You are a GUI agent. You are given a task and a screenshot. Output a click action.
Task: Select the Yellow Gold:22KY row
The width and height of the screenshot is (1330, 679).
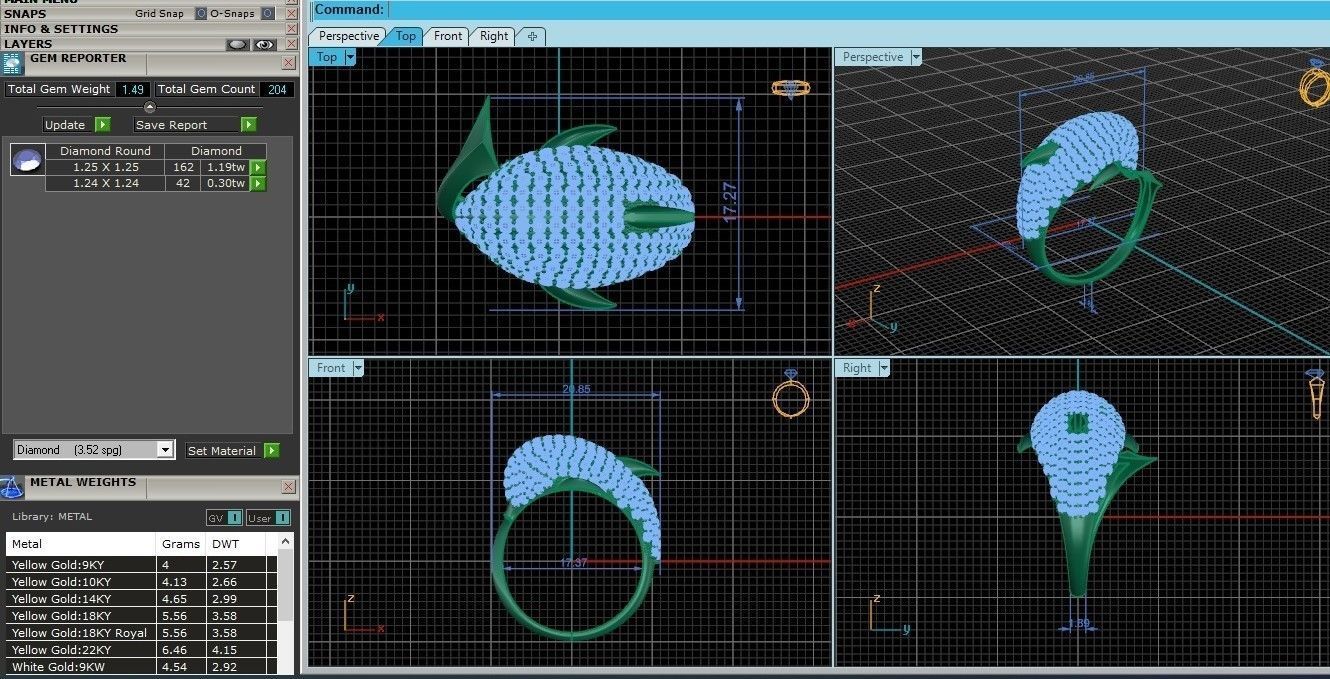[142, 650]
